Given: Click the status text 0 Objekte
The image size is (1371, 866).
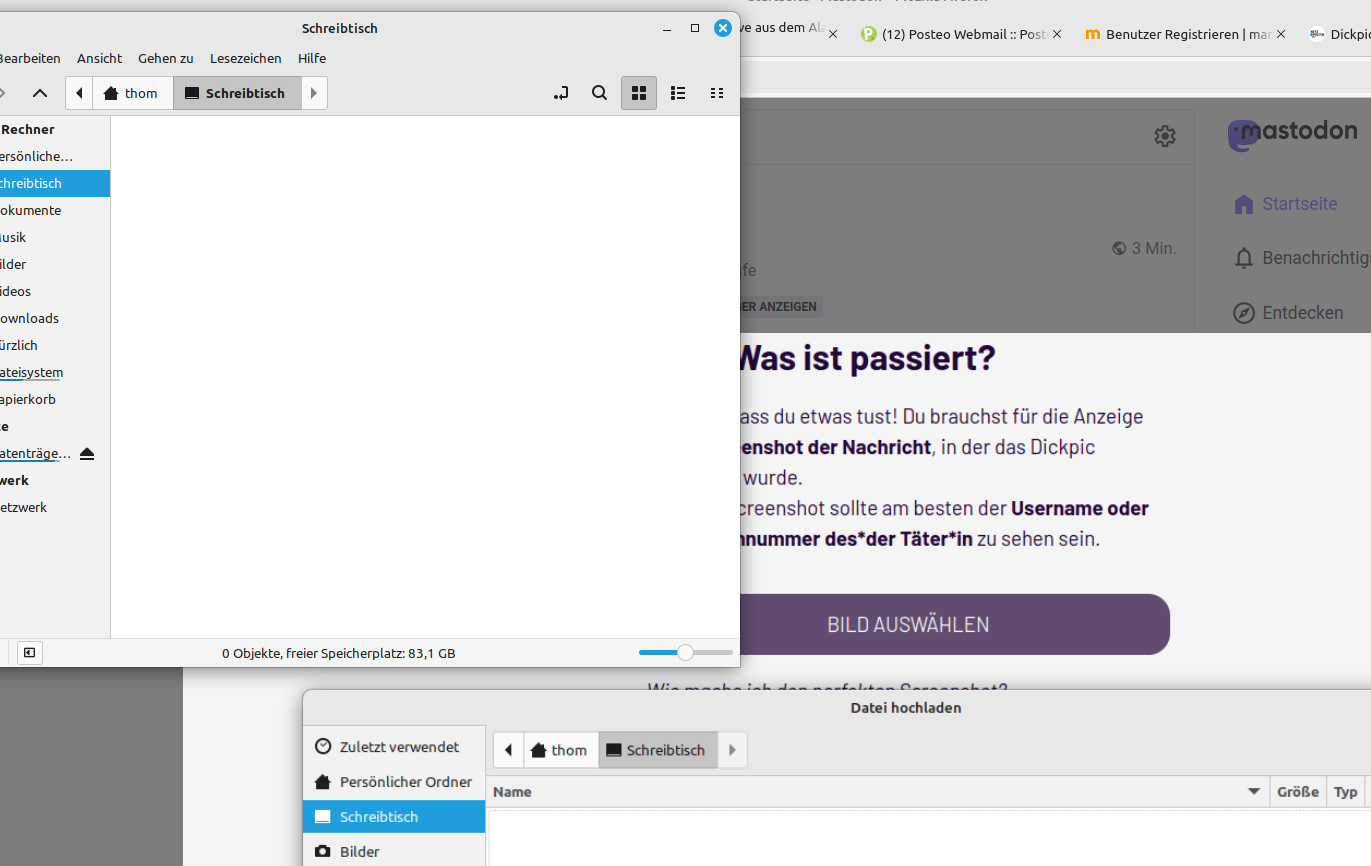Looking at the screenshot, I should (338, 653).
